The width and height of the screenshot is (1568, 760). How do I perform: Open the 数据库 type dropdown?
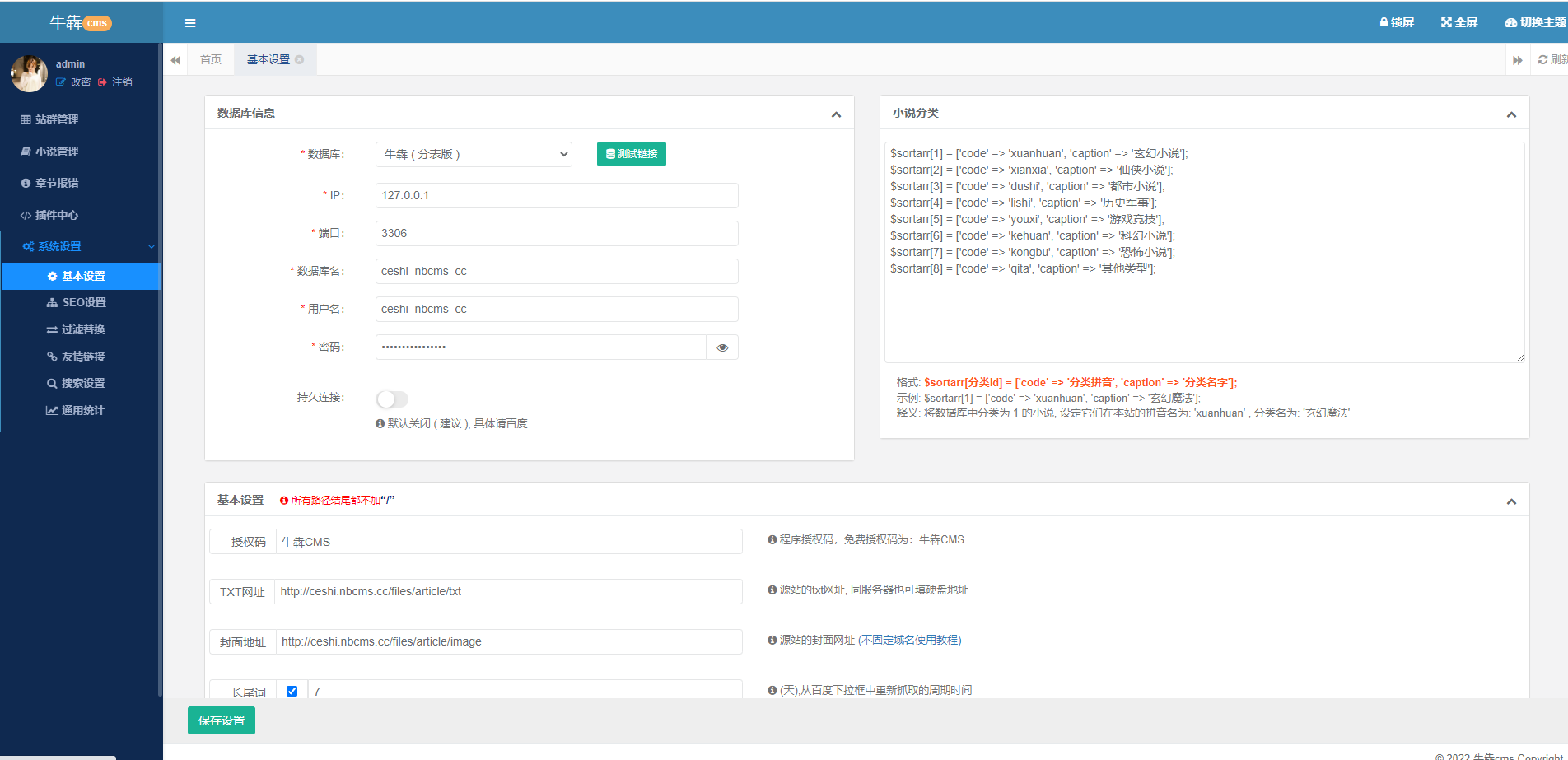tap(474, 154)
